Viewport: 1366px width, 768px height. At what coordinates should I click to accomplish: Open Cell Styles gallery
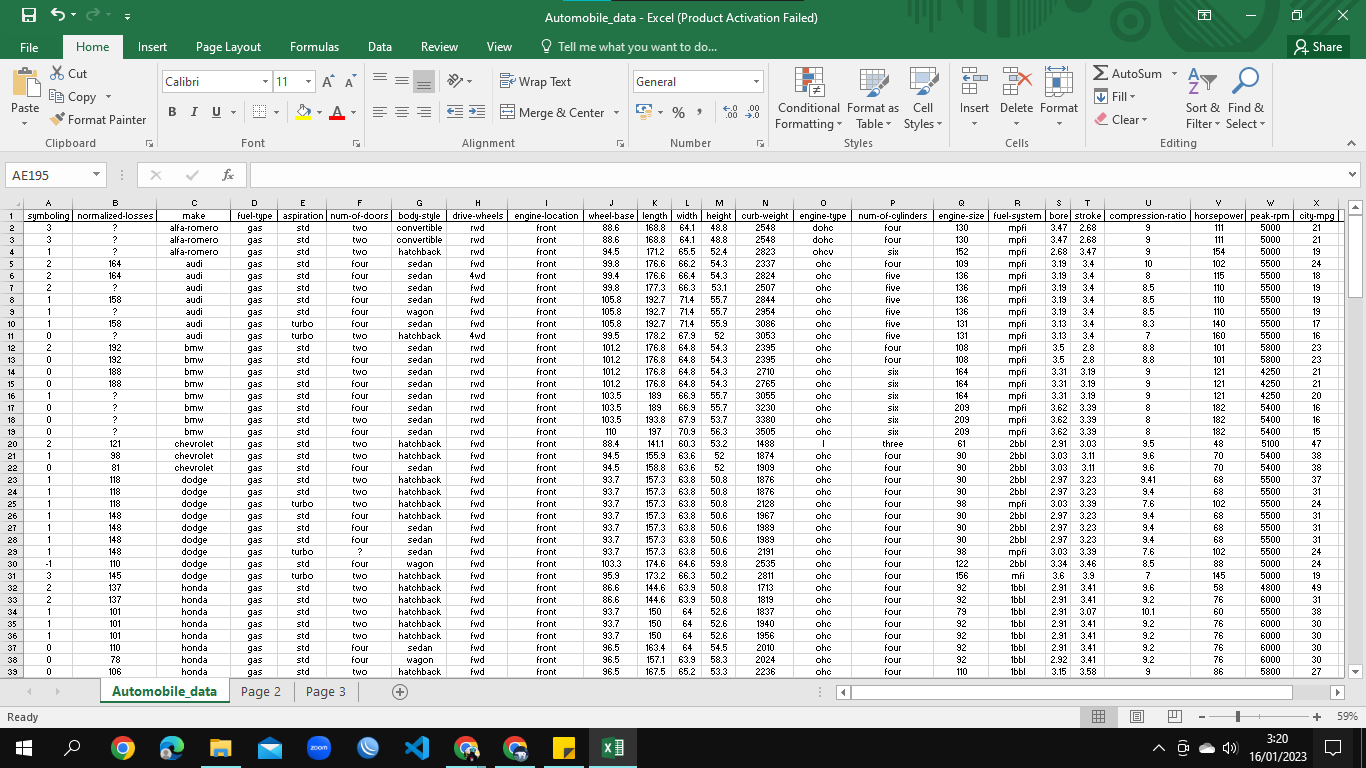click(x=922, y=99)
